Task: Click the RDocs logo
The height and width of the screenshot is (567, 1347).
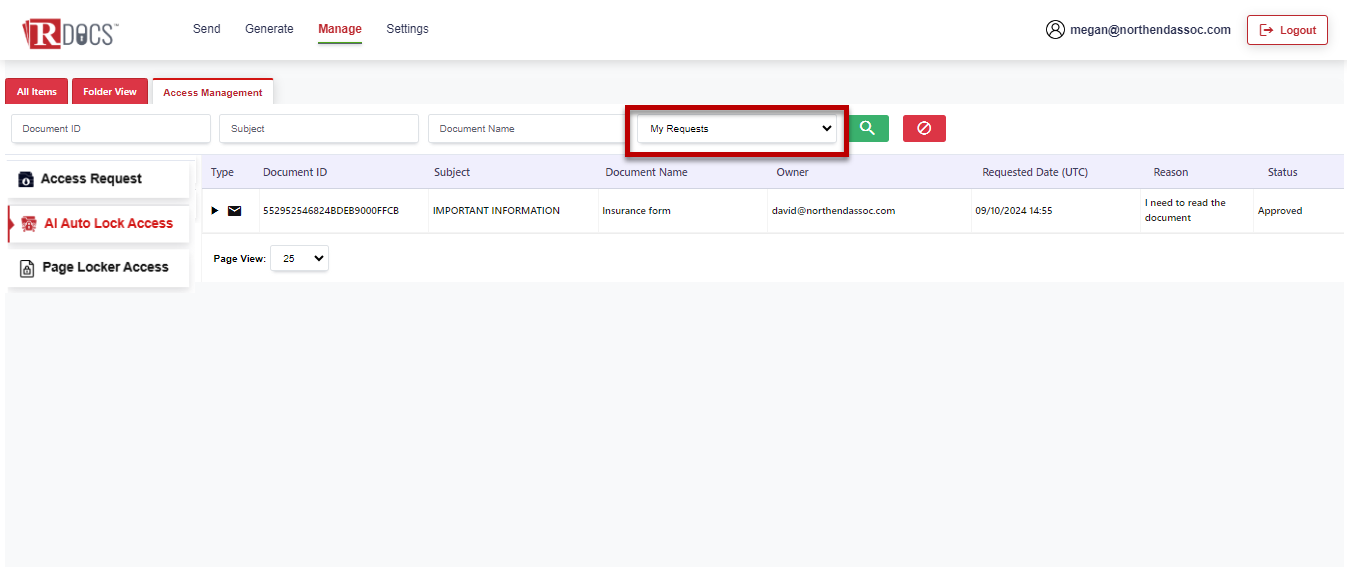Action: point(69,34)
